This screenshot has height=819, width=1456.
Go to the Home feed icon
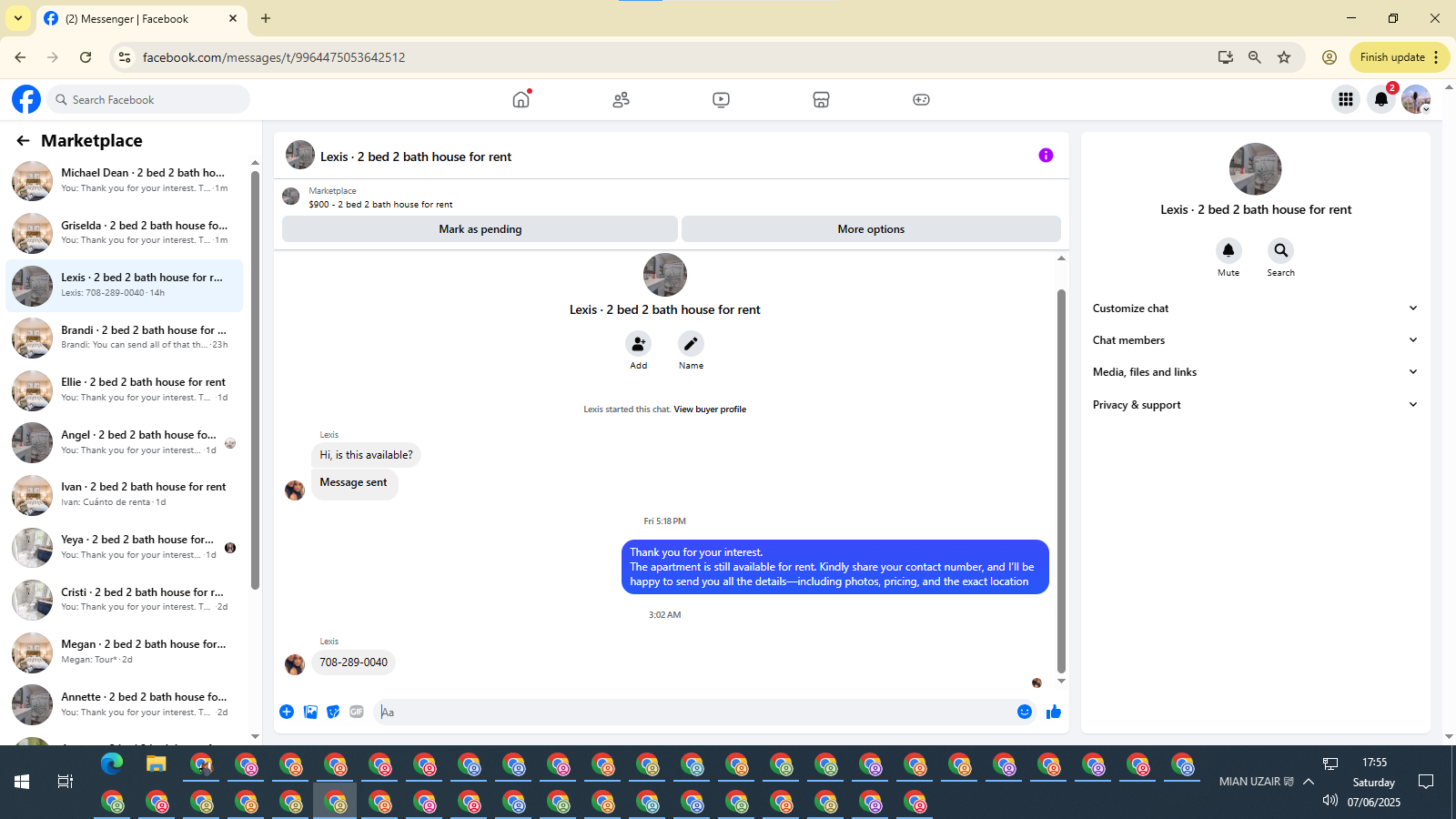coord(521,99)
